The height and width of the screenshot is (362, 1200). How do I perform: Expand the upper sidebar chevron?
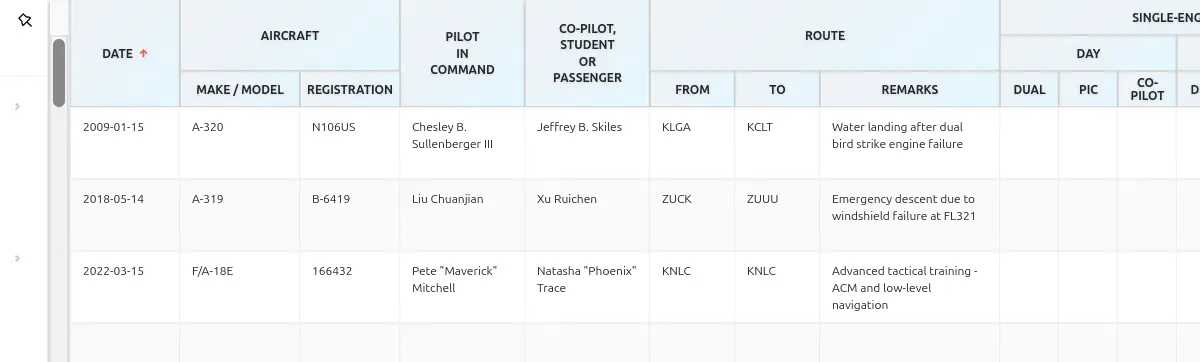(18, 106)
